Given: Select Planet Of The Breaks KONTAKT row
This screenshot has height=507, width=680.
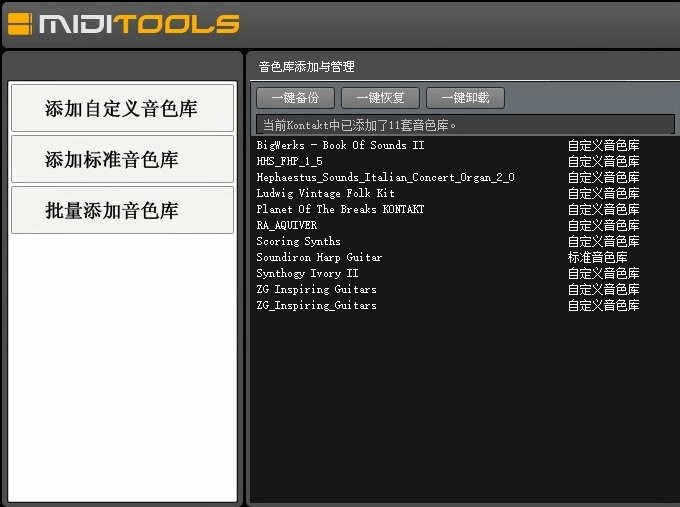Looking at the screenshot, I should [464, 209].
